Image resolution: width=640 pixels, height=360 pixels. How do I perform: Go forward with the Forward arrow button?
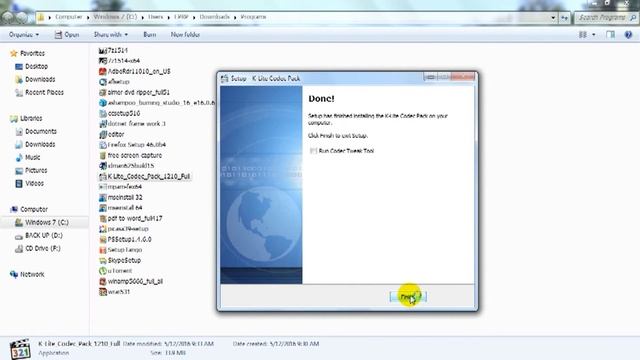click(x=22, y=17)
